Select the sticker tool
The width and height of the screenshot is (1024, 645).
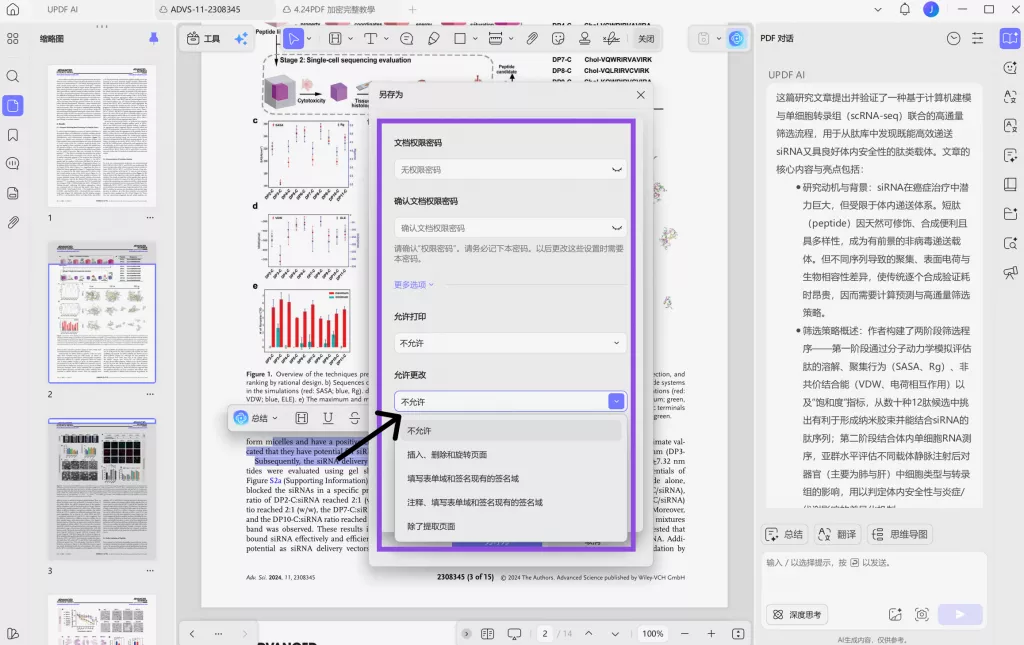(558, 39)
